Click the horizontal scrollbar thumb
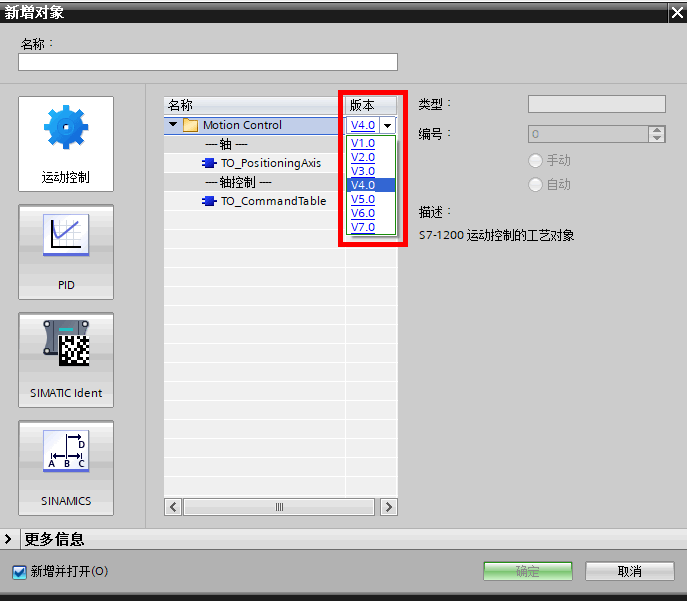Screen dimensions: 687x601 coord(279,507)
